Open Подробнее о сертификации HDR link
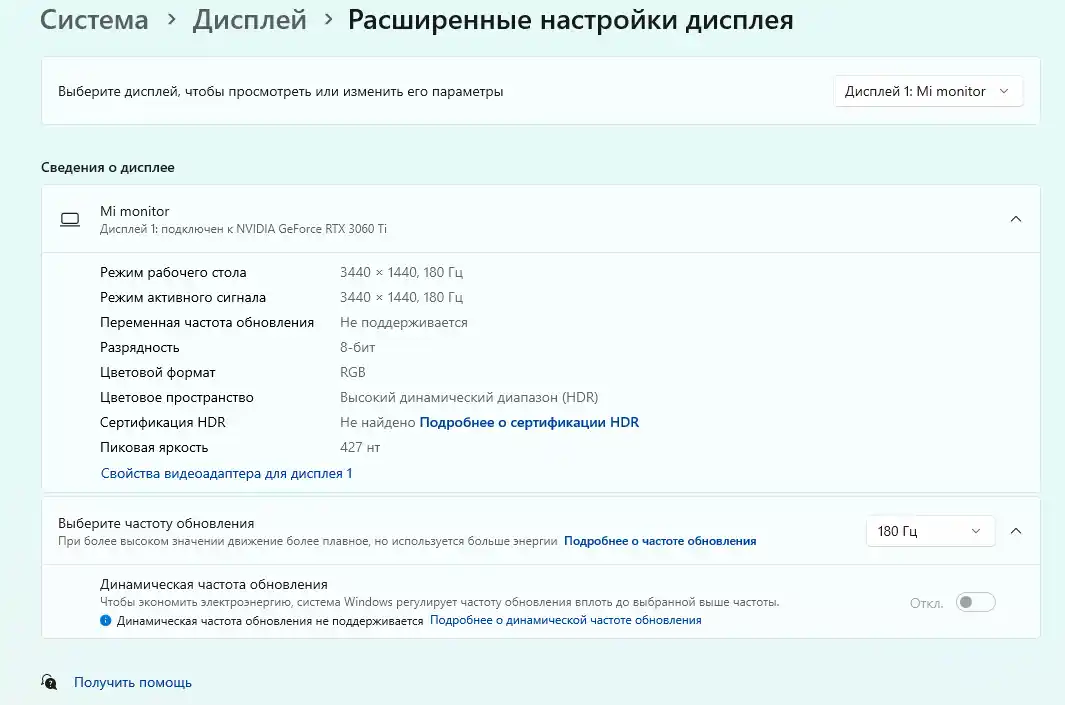Viewport: 1065px width, 705px height. [x=529, y=422]
